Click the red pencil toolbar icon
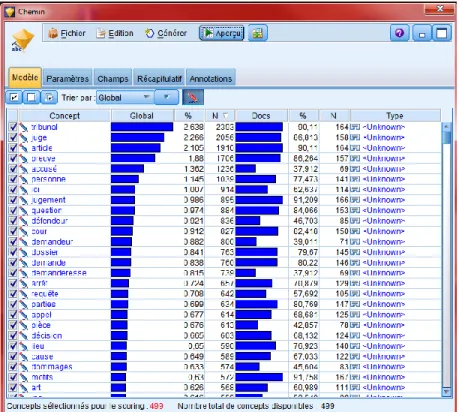The width and height of the screenshot is (459, 412). [x=193, y=97]
